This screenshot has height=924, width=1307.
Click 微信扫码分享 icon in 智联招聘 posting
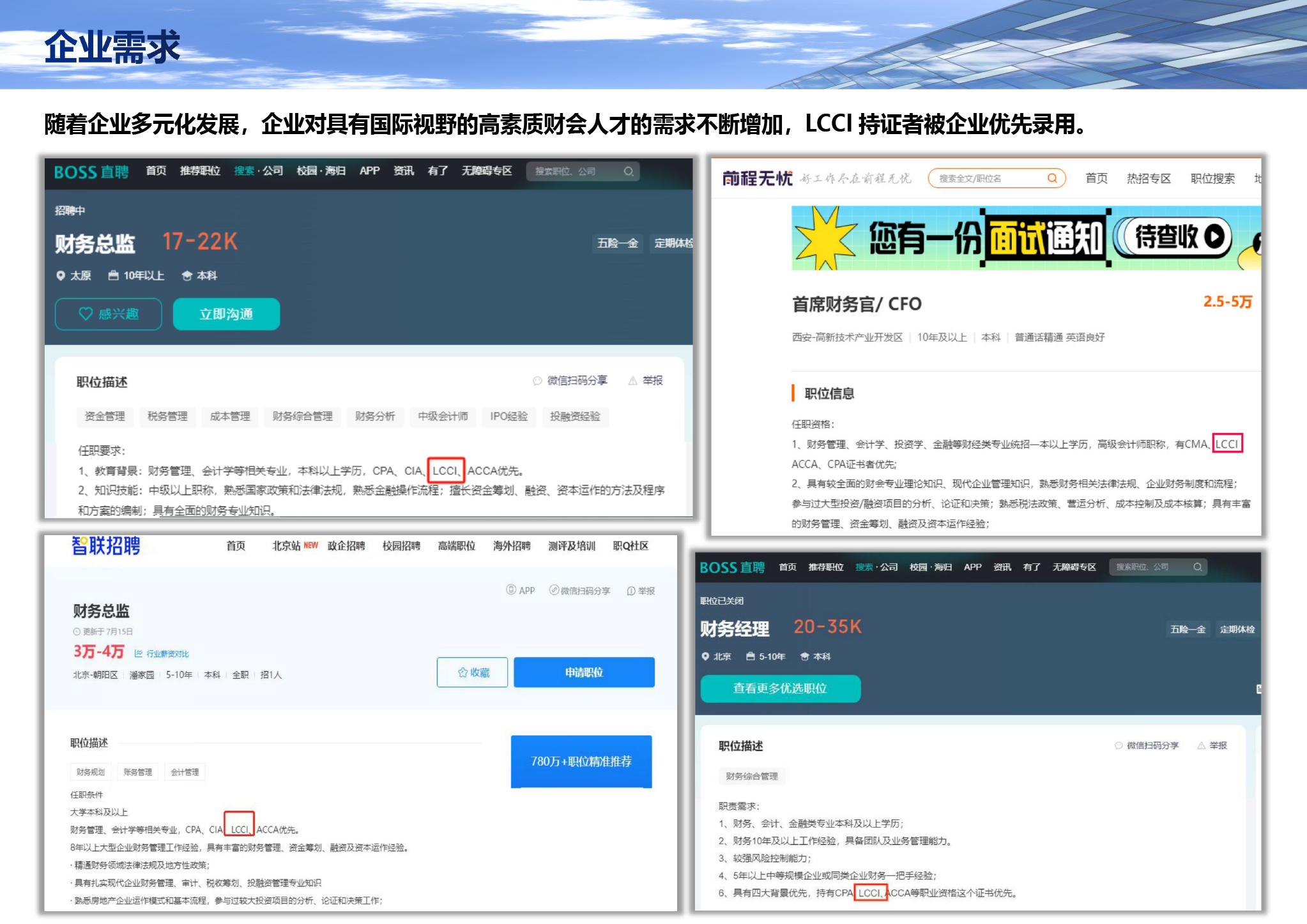(x=554, y=590)
